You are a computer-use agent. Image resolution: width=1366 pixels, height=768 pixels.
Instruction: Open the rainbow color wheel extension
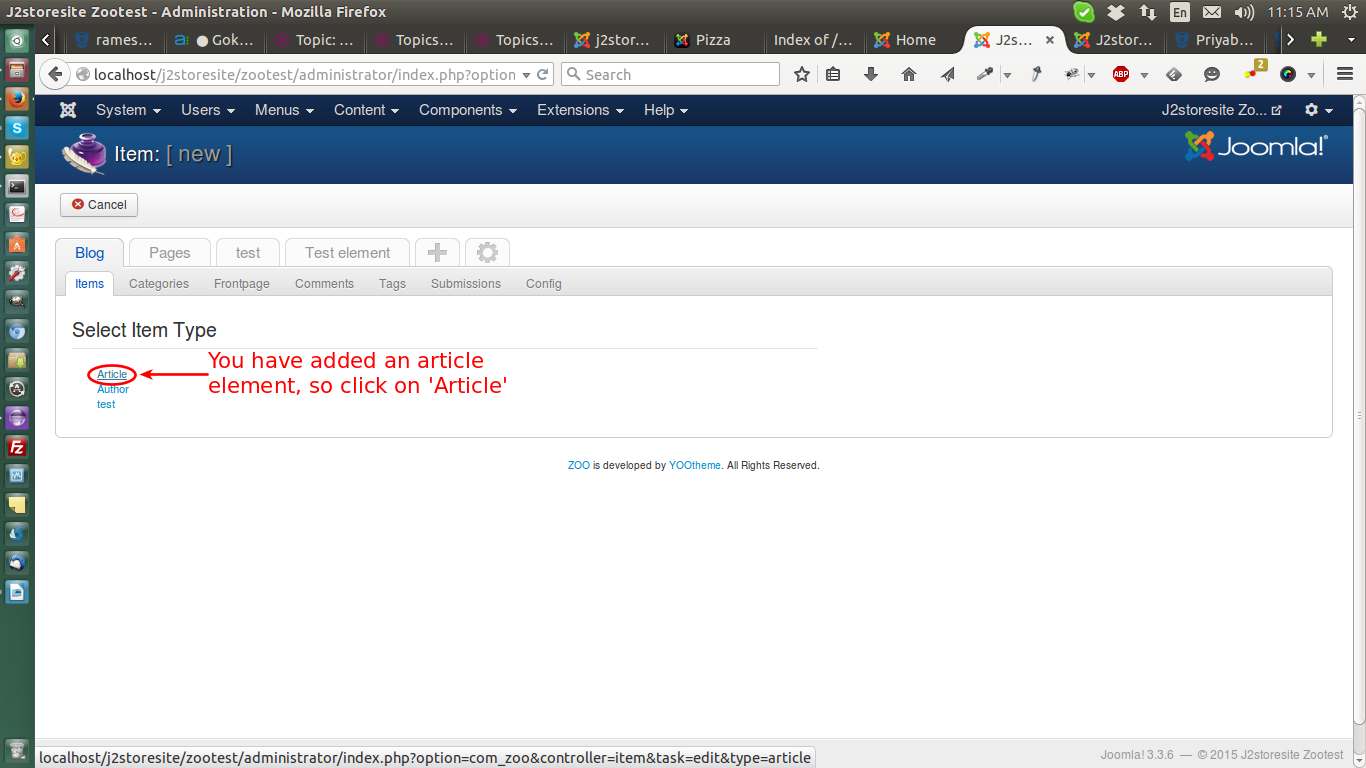click(x=1288, y=74)
